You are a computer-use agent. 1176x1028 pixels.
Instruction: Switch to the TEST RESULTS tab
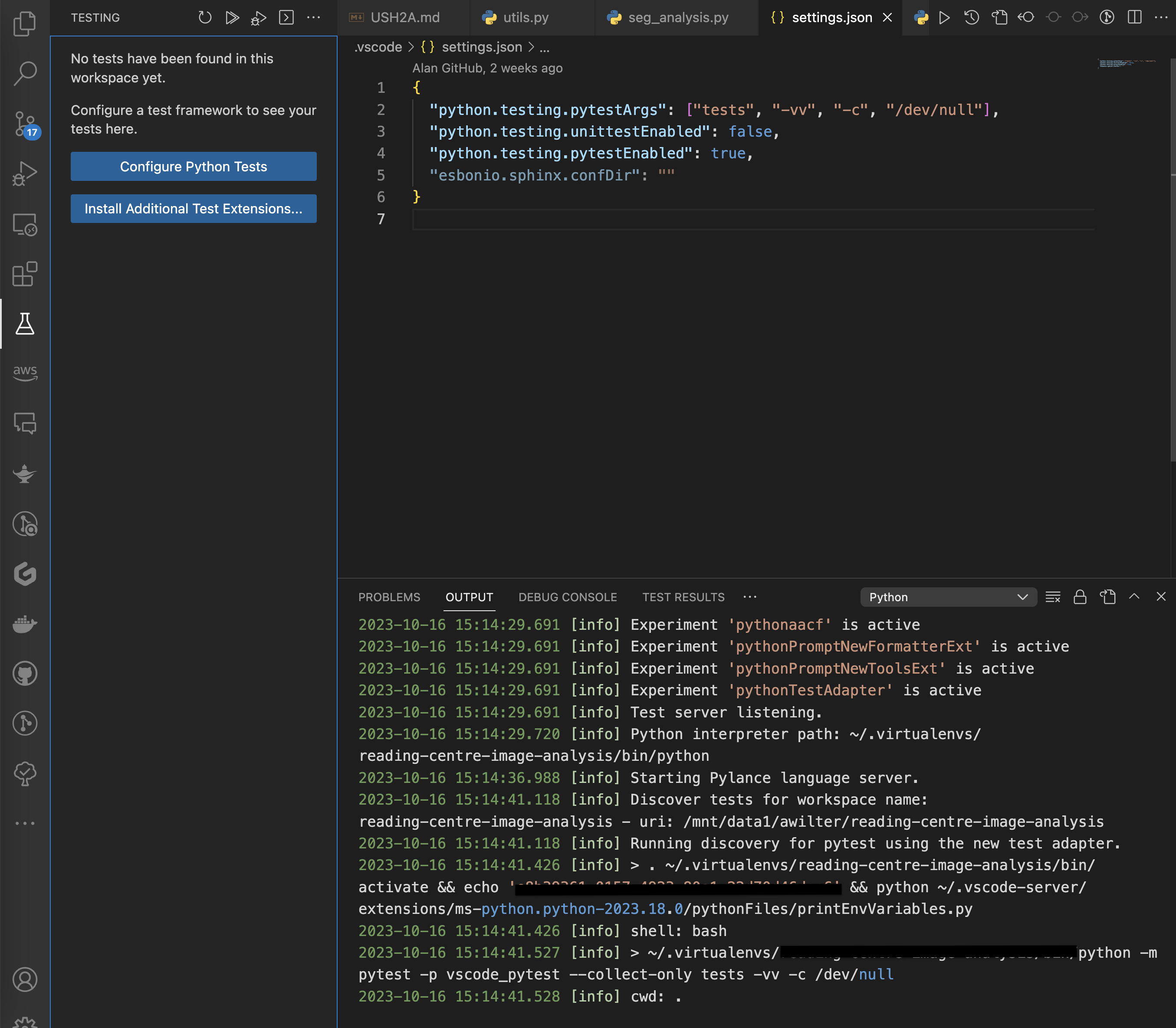(x=683, y=596)
